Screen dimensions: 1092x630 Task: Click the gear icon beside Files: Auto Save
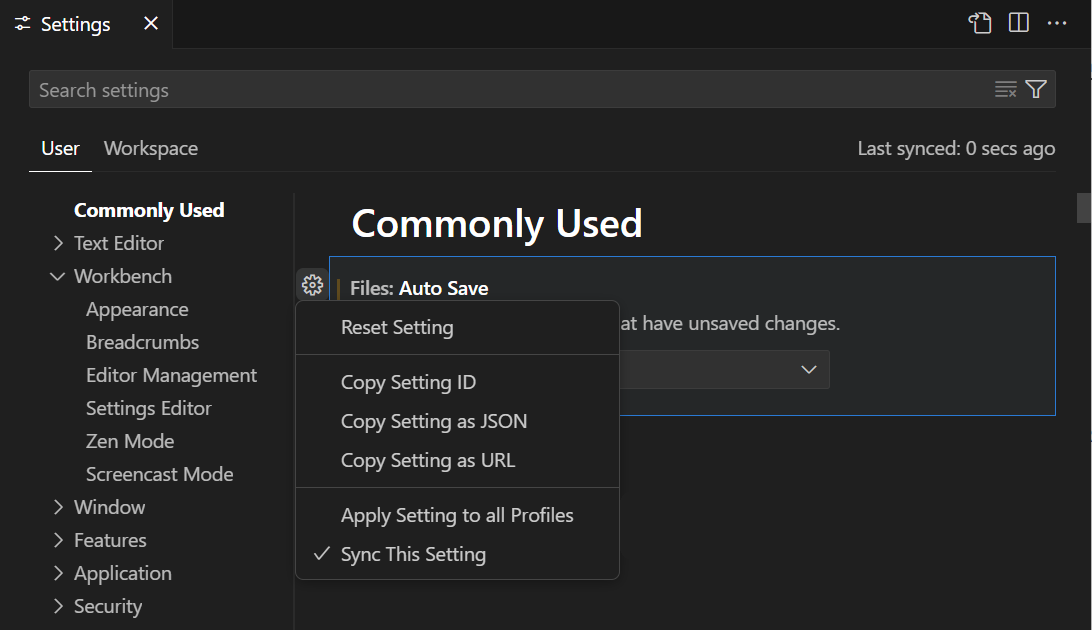(312, 284)
